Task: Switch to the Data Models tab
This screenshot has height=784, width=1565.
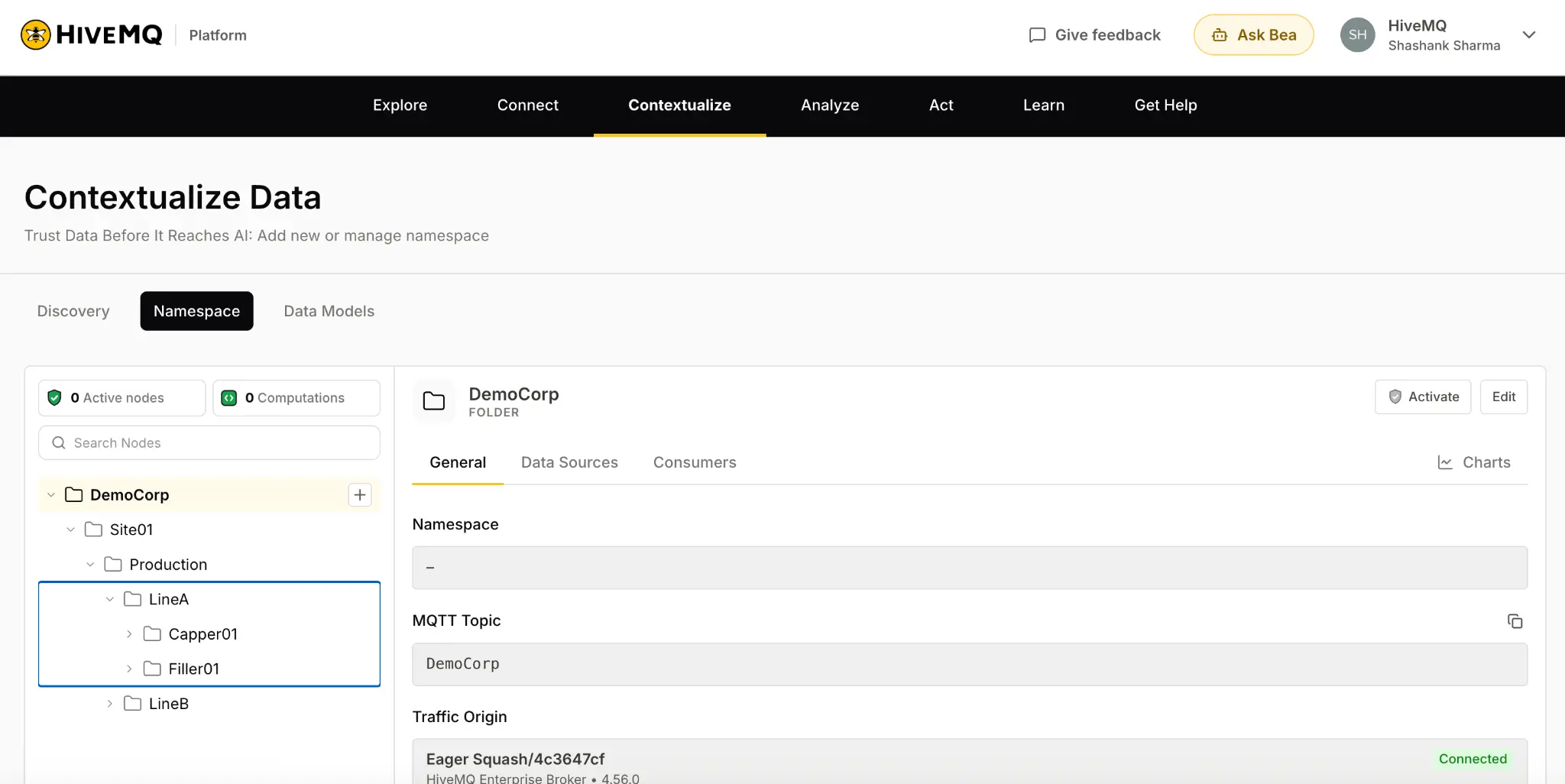Action: (x=329, y=311)
